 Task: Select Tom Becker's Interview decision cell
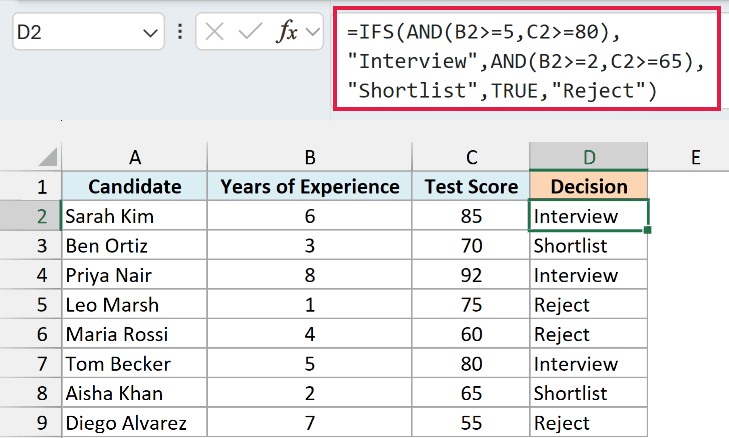tap(589, 364)
